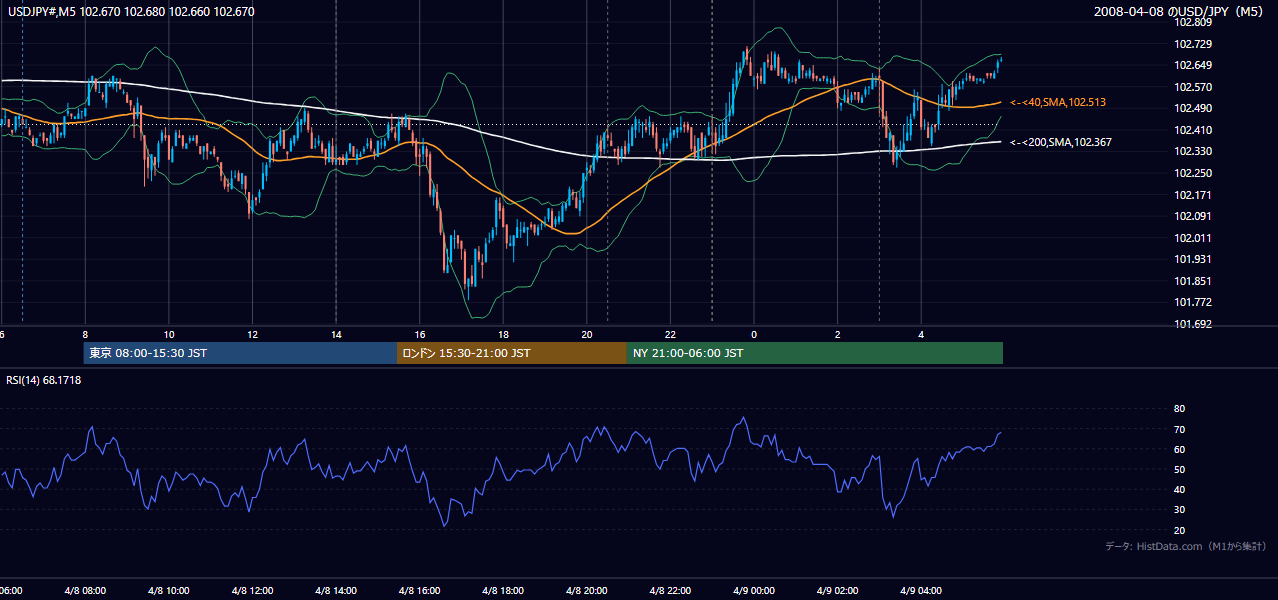Click the 4/9 00:00 time label
1278x600 pixels.
pyautogui.click(x=754, y=590)
